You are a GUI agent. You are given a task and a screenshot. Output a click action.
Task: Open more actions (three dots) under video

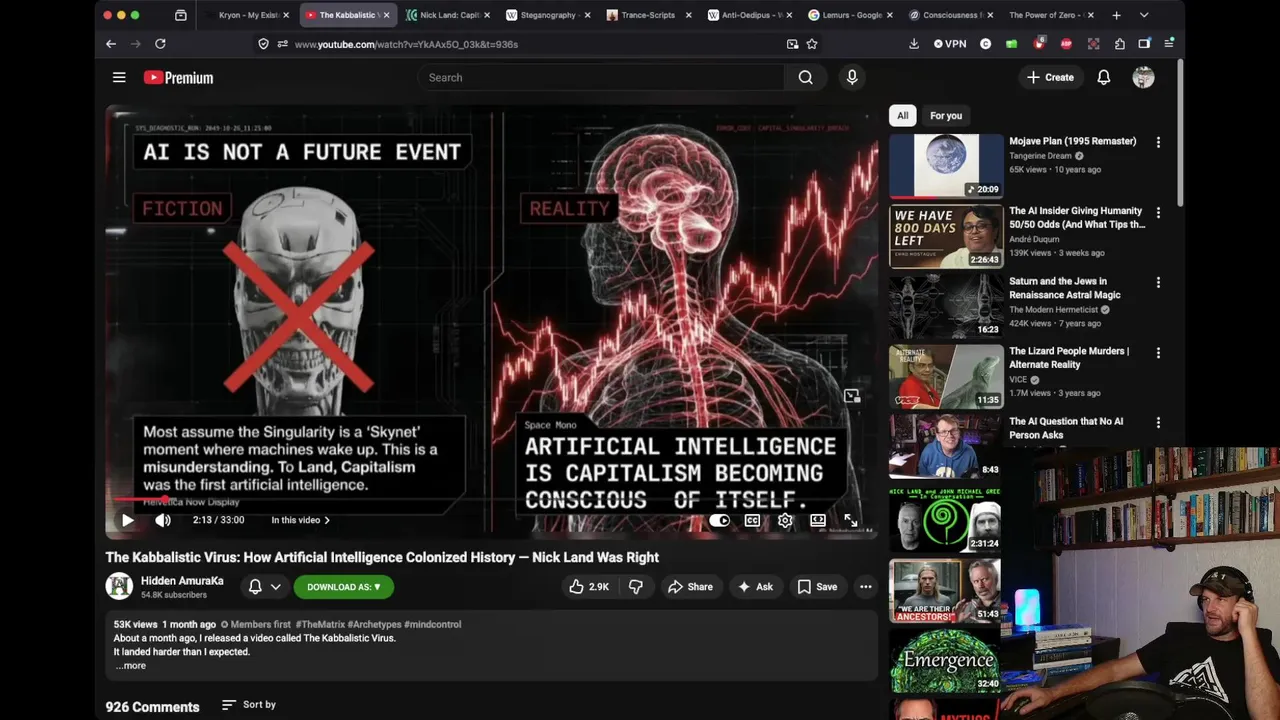tap(866, 587)
